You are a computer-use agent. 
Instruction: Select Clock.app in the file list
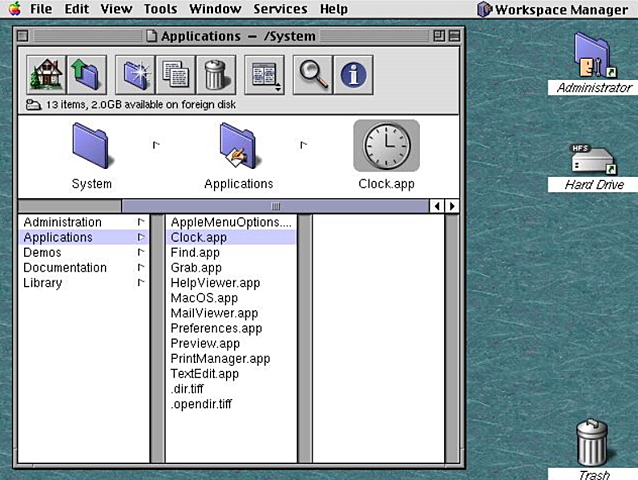[231, 237]
